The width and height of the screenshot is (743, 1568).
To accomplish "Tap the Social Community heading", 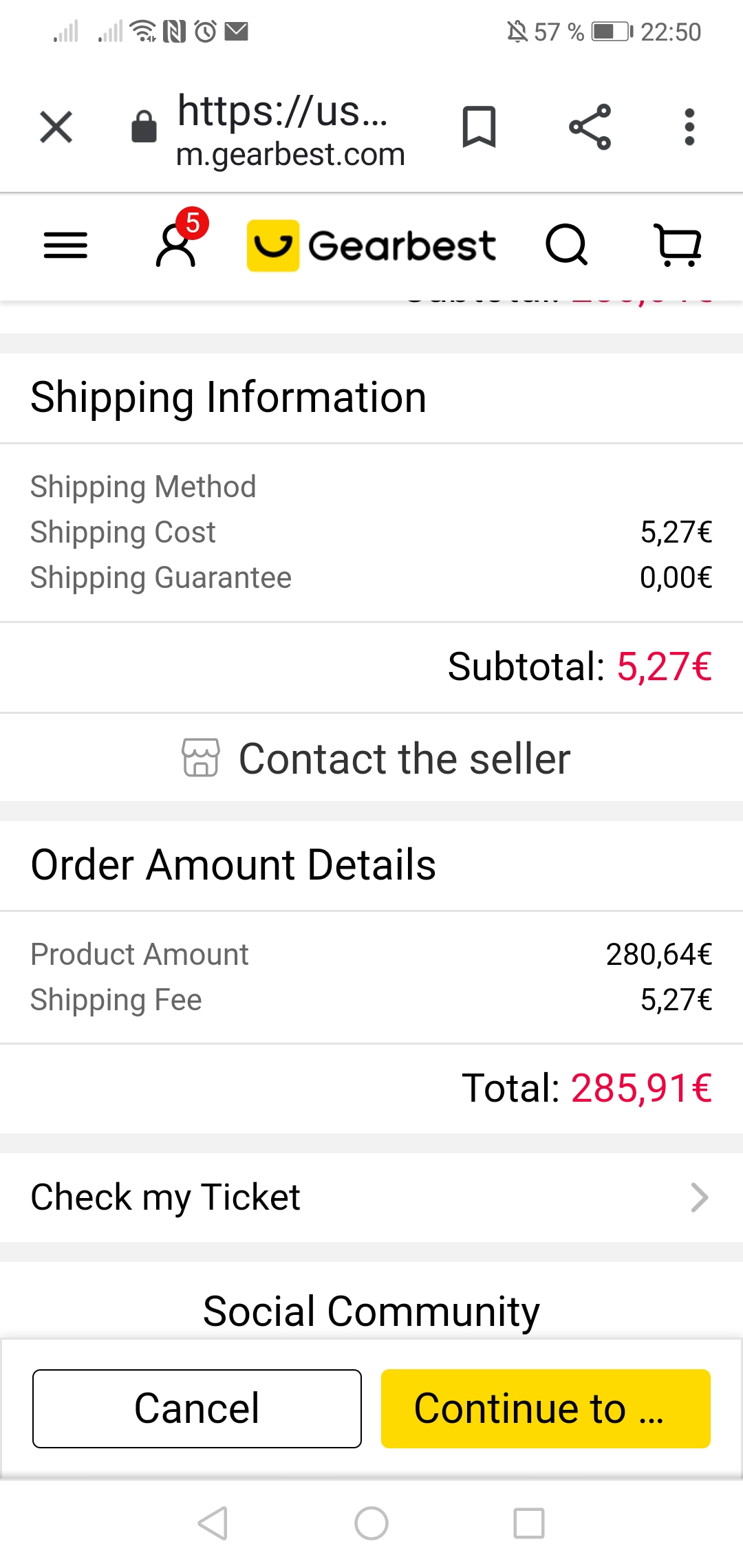I will tap(371, 1311).
